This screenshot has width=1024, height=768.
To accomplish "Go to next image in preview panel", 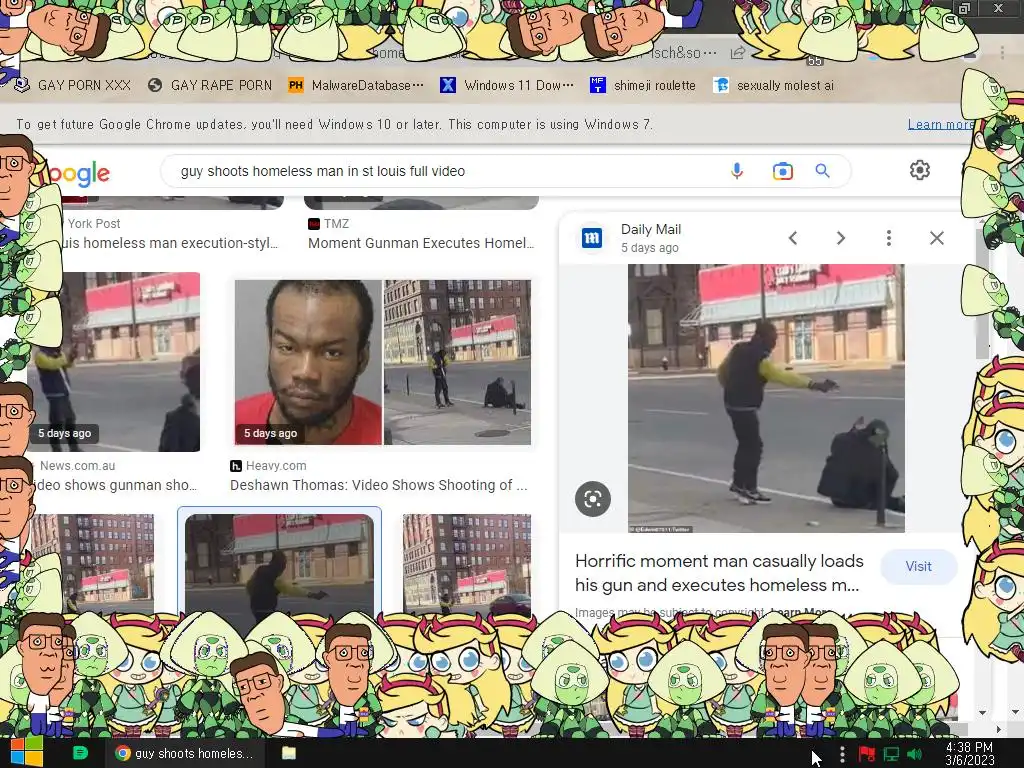I will pos(841,238).
